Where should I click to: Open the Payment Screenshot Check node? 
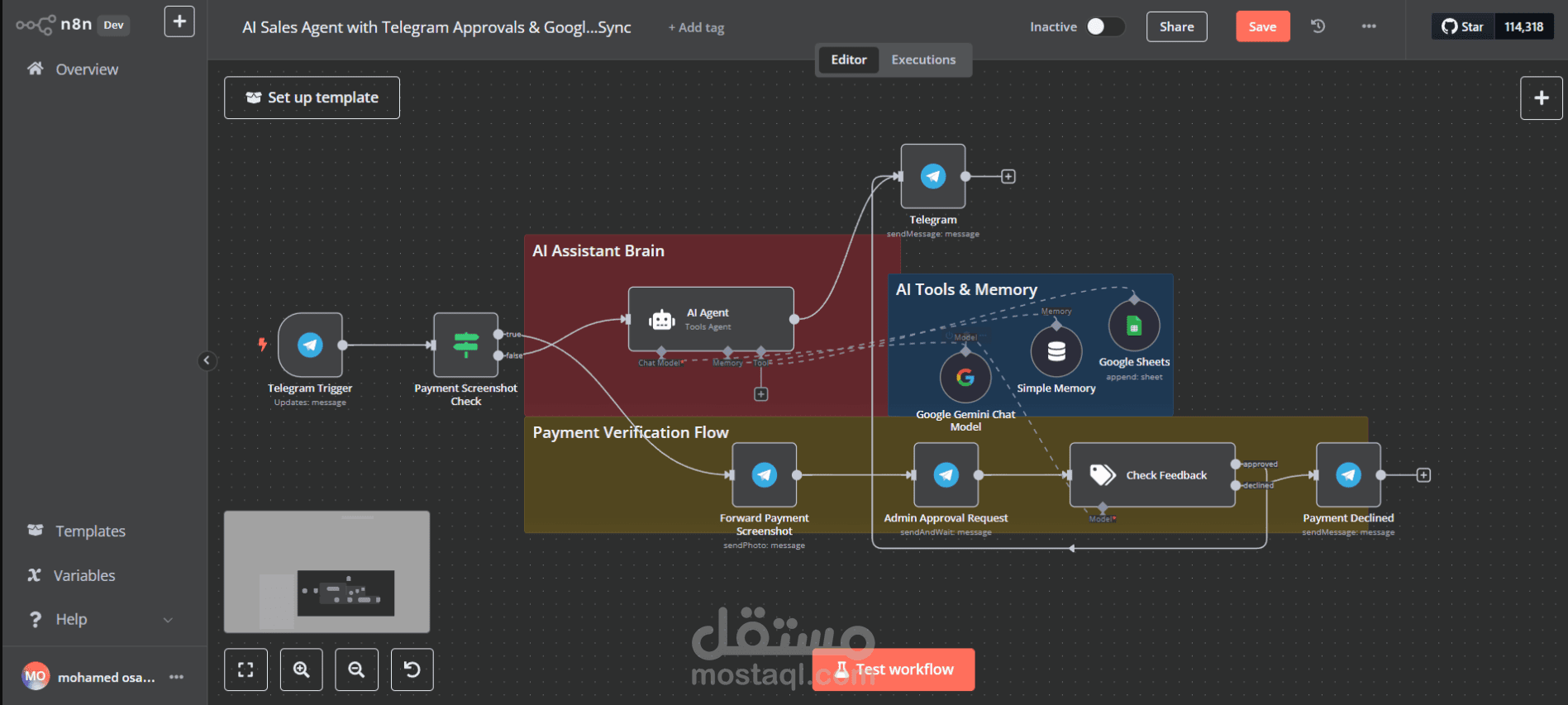click(x=466, y=345)
